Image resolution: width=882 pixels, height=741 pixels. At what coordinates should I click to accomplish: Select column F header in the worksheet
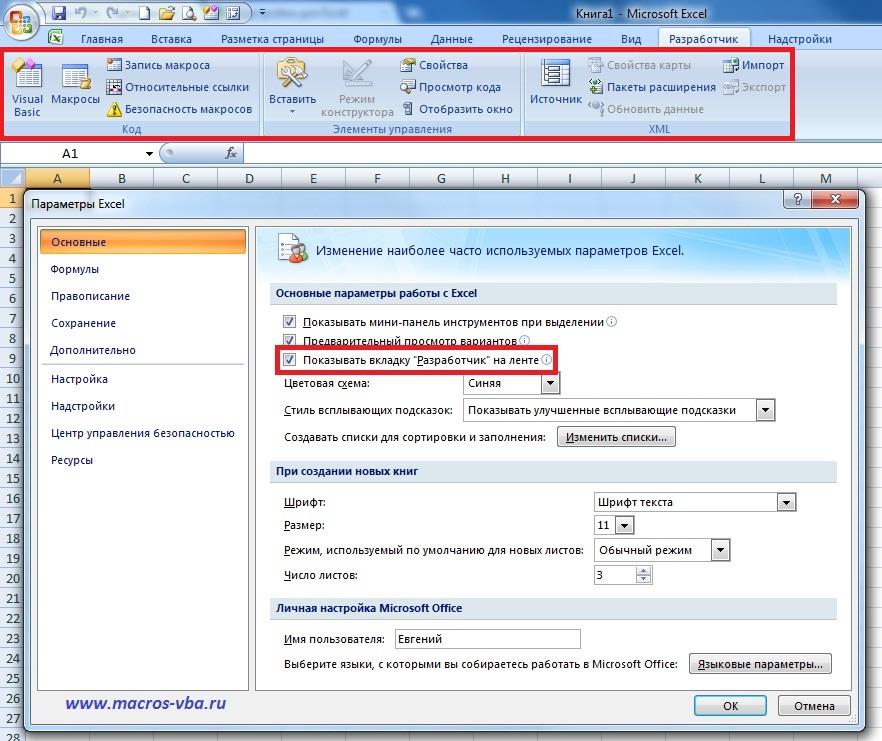(x=377, y=178)
